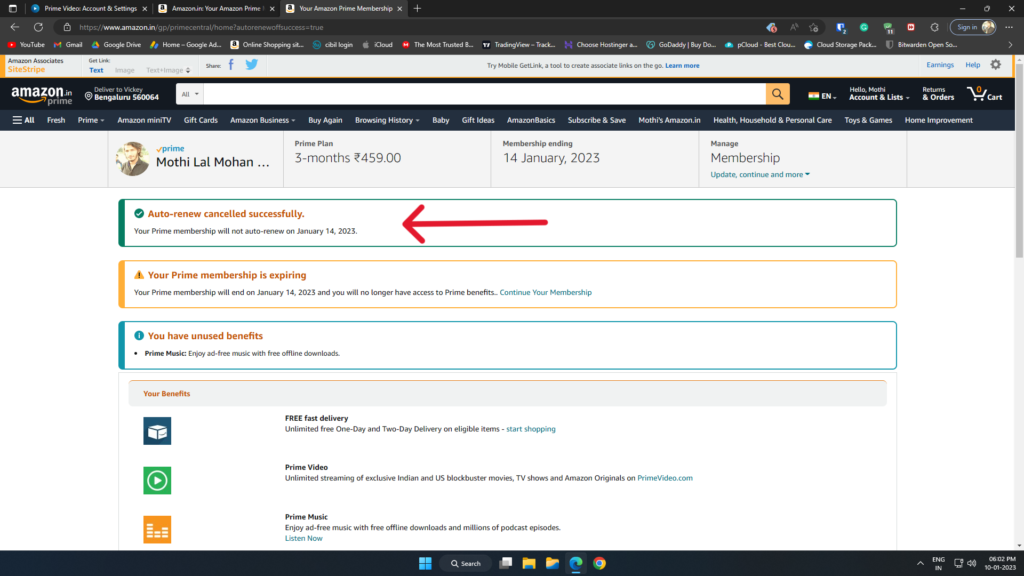The height and width of the screenshot is (576, 1024).
Task: Open SiteStripe settings gear icon
Action: 995,65
